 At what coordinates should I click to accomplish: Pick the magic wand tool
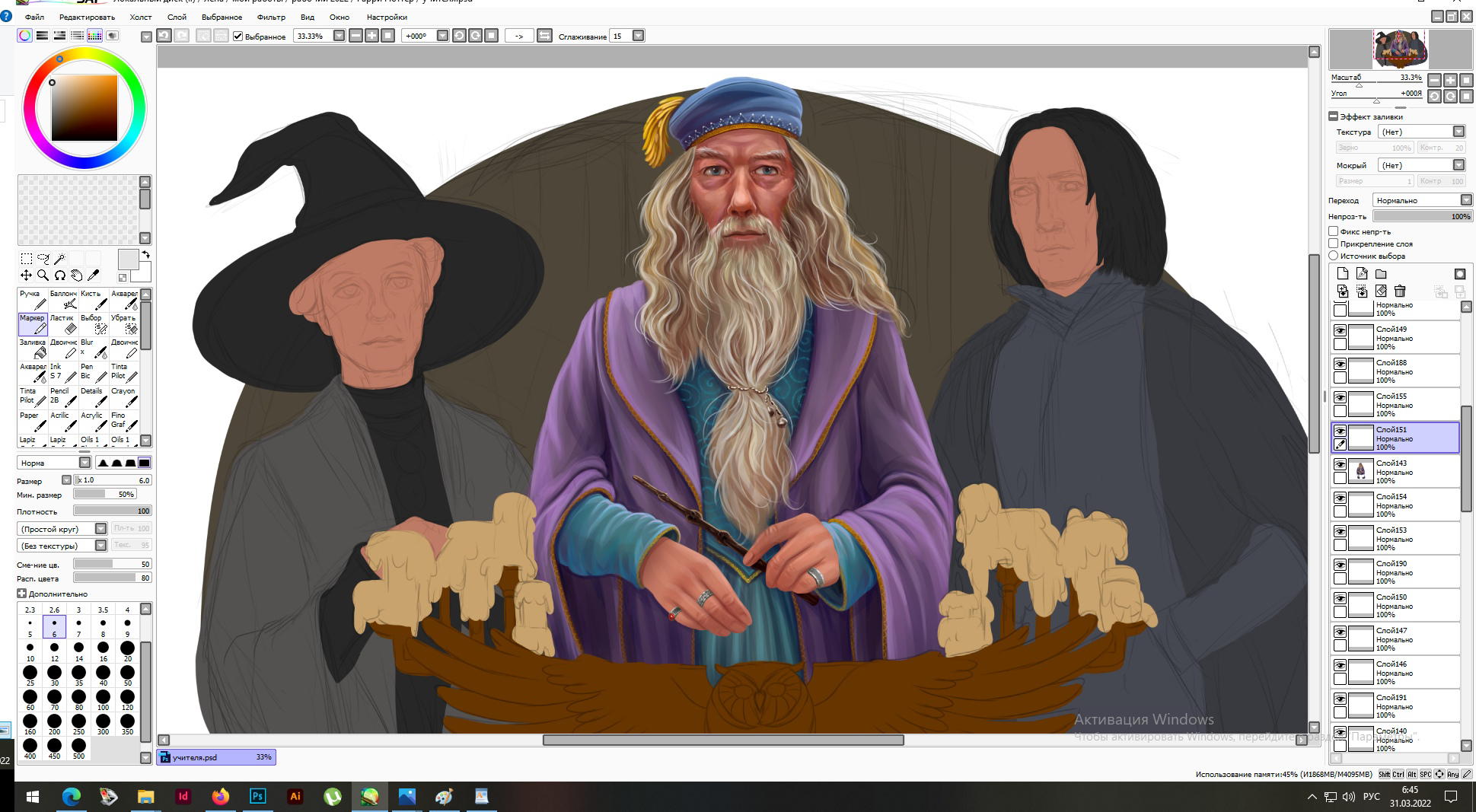59,259
